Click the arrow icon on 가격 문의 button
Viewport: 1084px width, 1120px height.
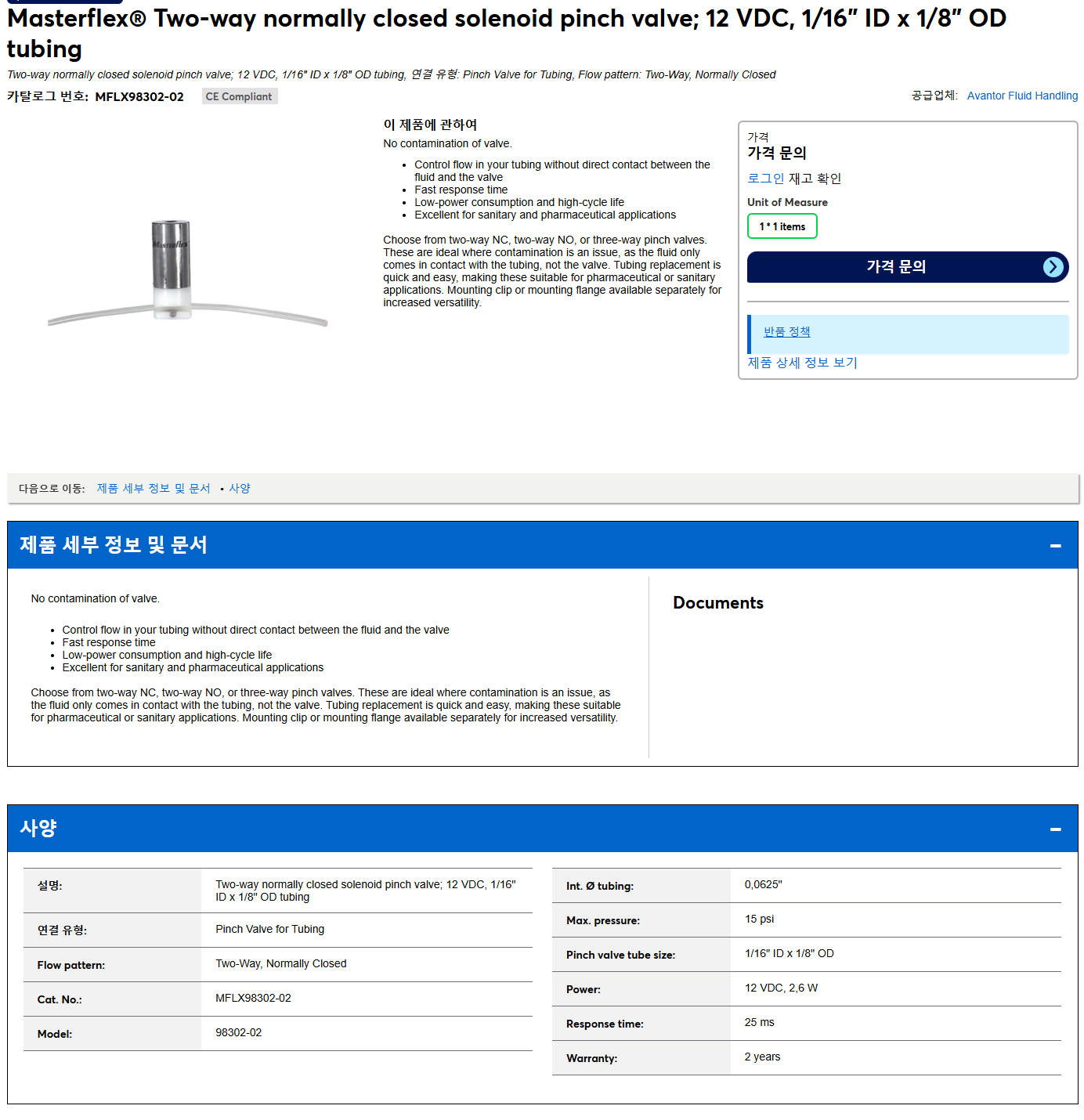point(1053,267)
